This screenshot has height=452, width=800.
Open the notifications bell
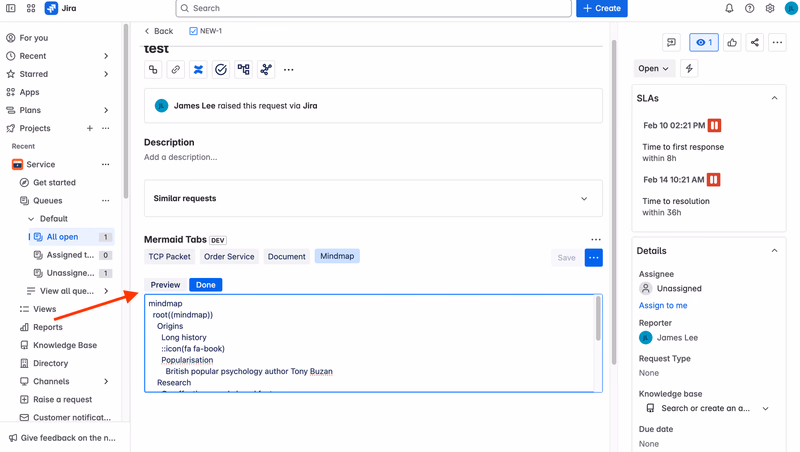[729, 8]
